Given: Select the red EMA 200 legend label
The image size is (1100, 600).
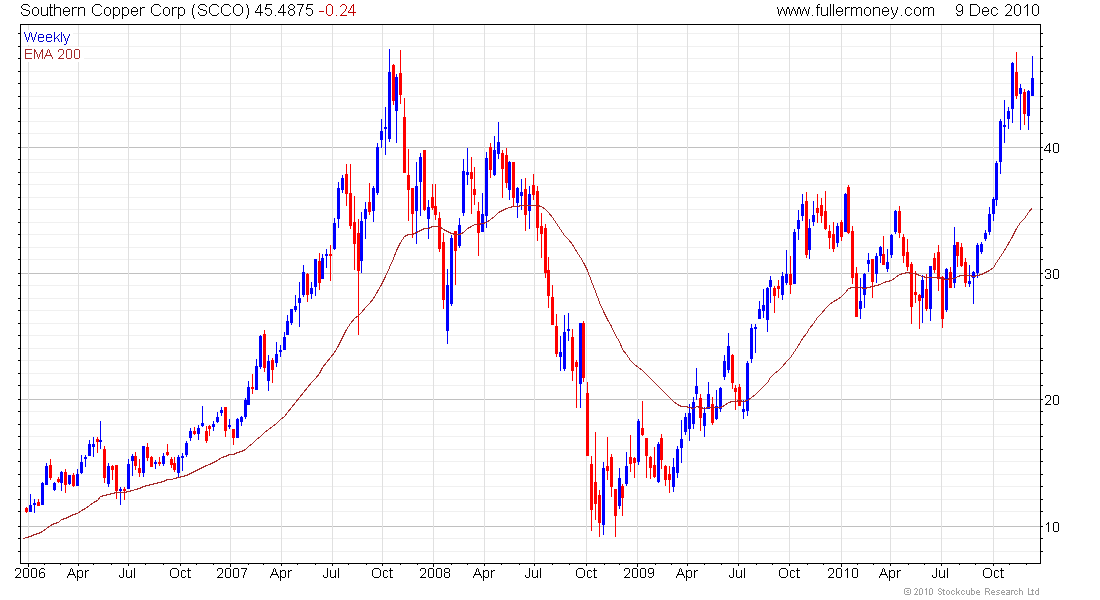Looking at the screenshot, I should tap(52, 54).
